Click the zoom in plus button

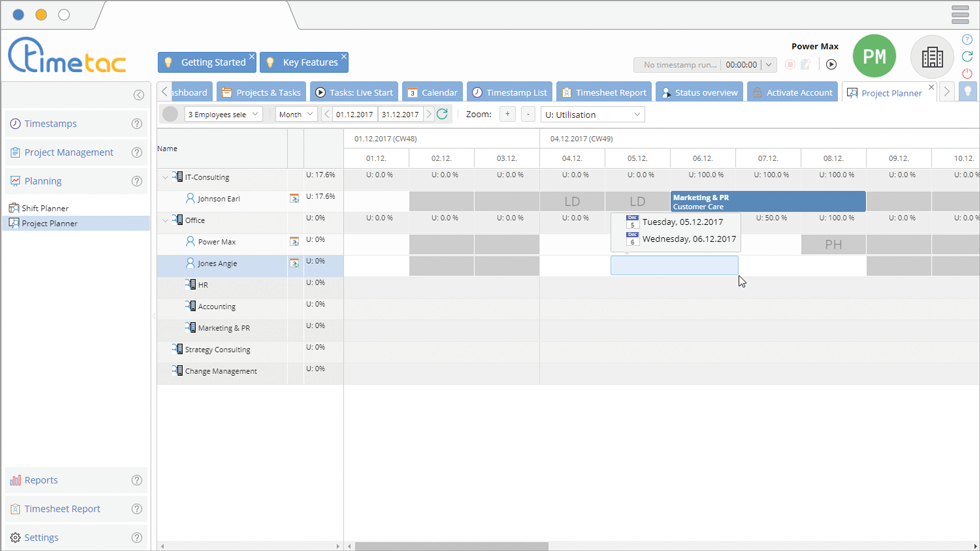pyautogui.click(x=507, y=115)
